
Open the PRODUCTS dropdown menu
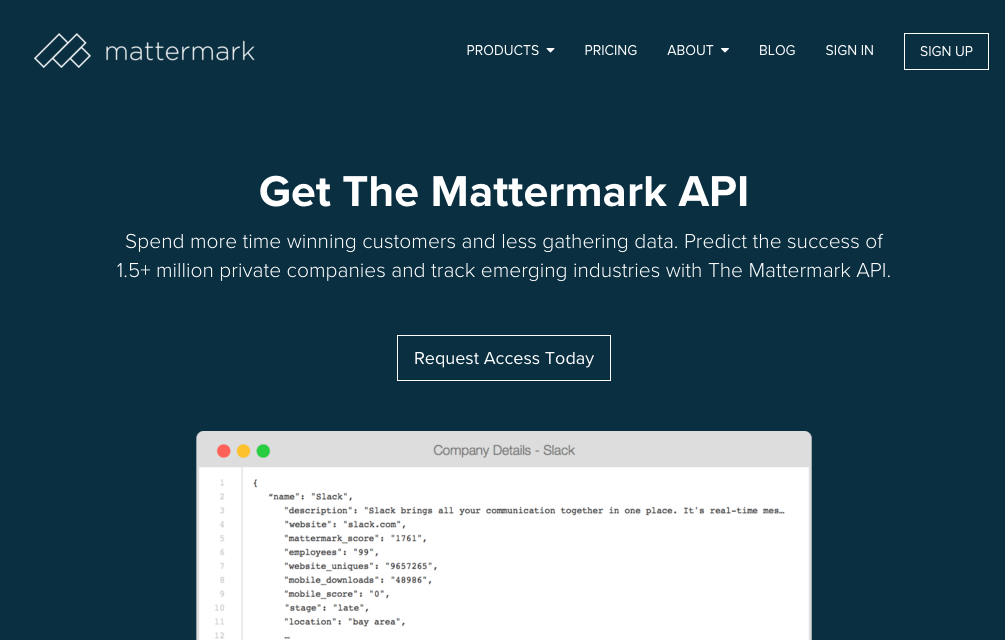pos(503,50)
